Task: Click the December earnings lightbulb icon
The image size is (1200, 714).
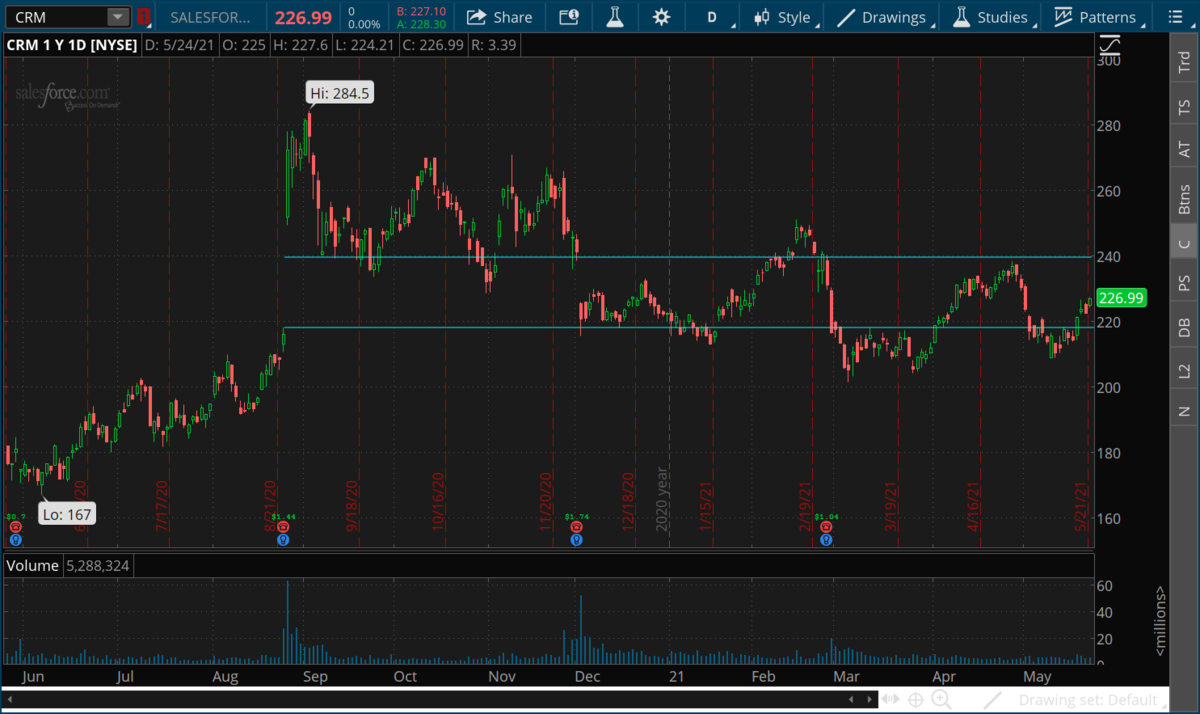Action: [x=576, y=540]
